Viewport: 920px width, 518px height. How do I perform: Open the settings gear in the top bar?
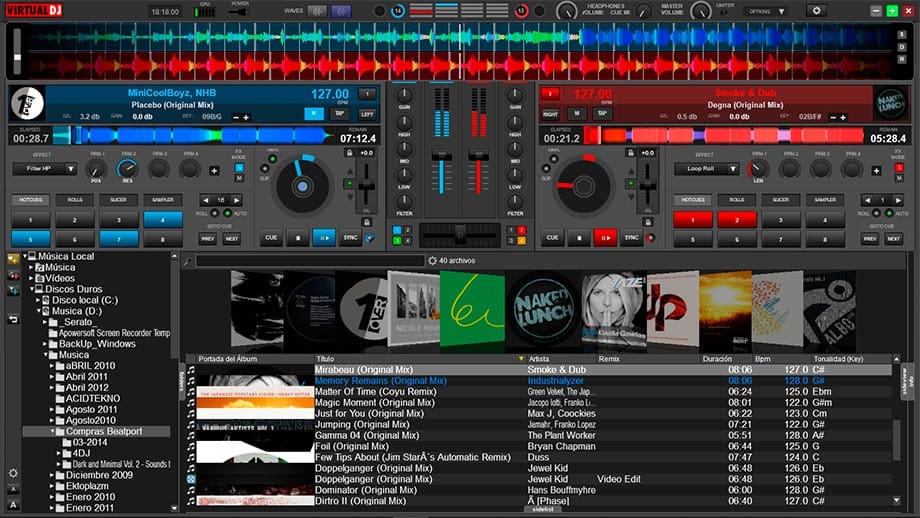click(x=816, y=11)
